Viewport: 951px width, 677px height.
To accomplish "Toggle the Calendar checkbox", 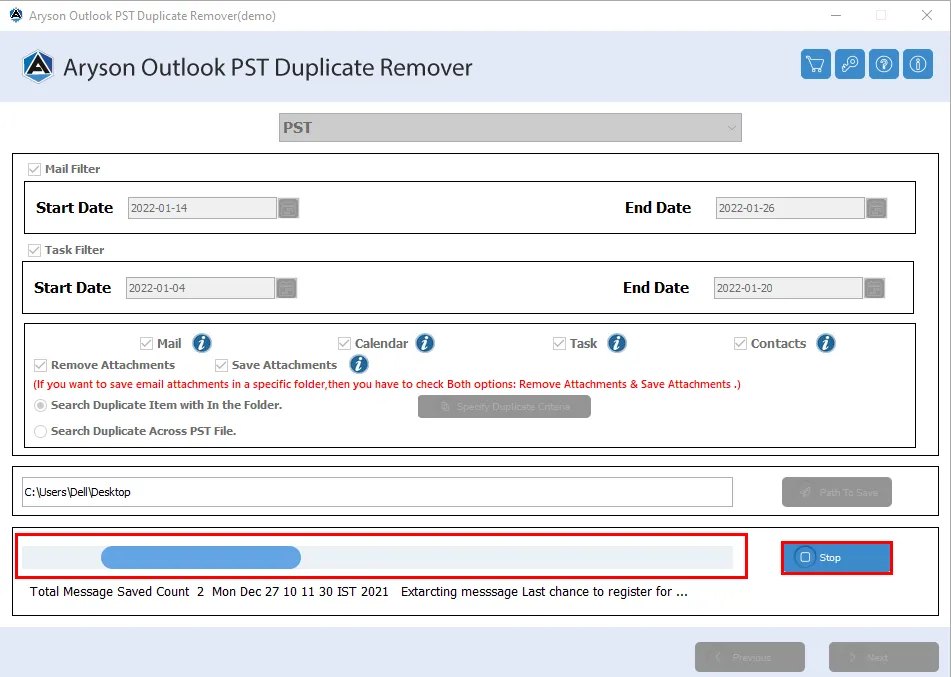I will pos(344,343).
